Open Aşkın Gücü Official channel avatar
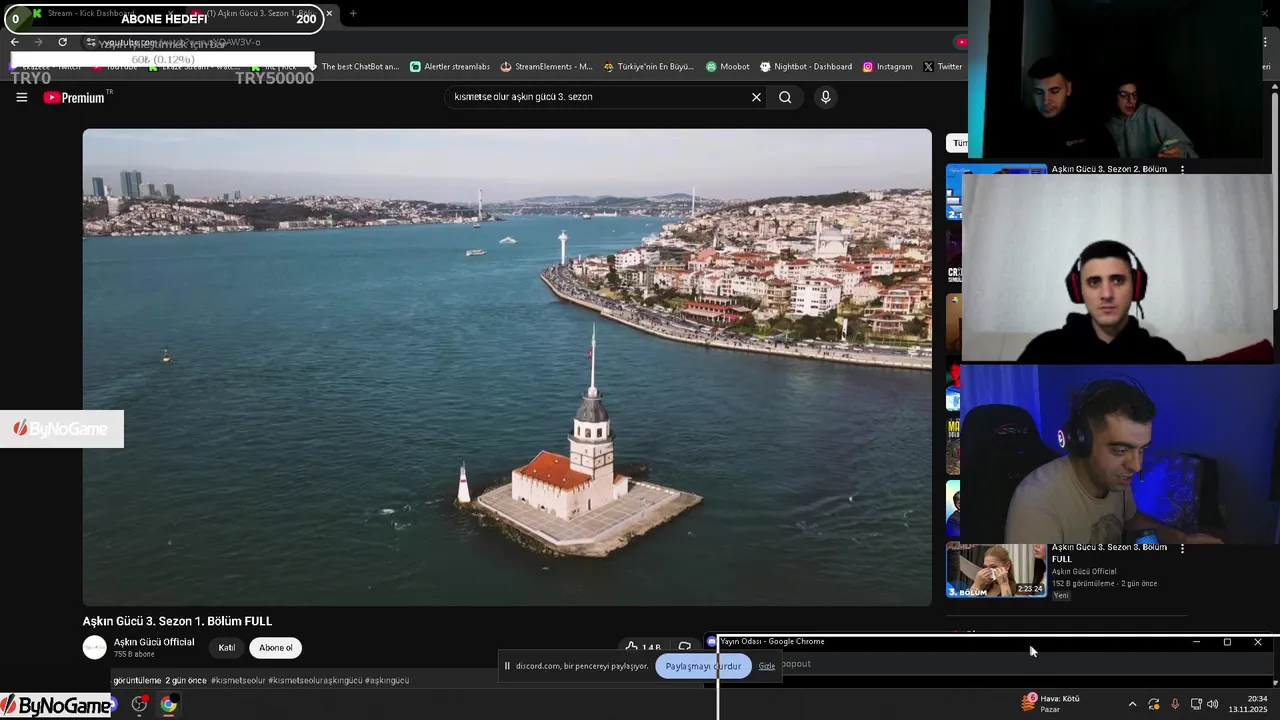The height and width of the screenshot is (720, 1280). 94,647
